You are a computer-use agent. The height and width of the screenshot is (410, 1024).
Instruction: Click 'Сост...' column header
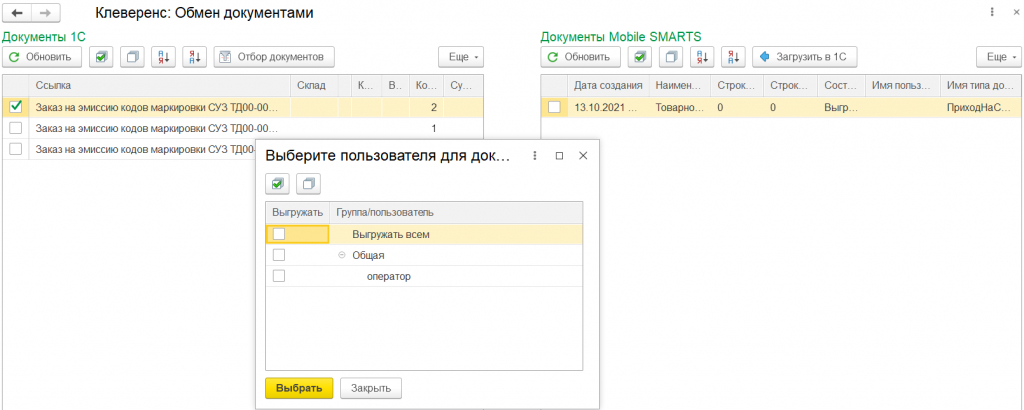pyautogui.click(x=841, y=86)
